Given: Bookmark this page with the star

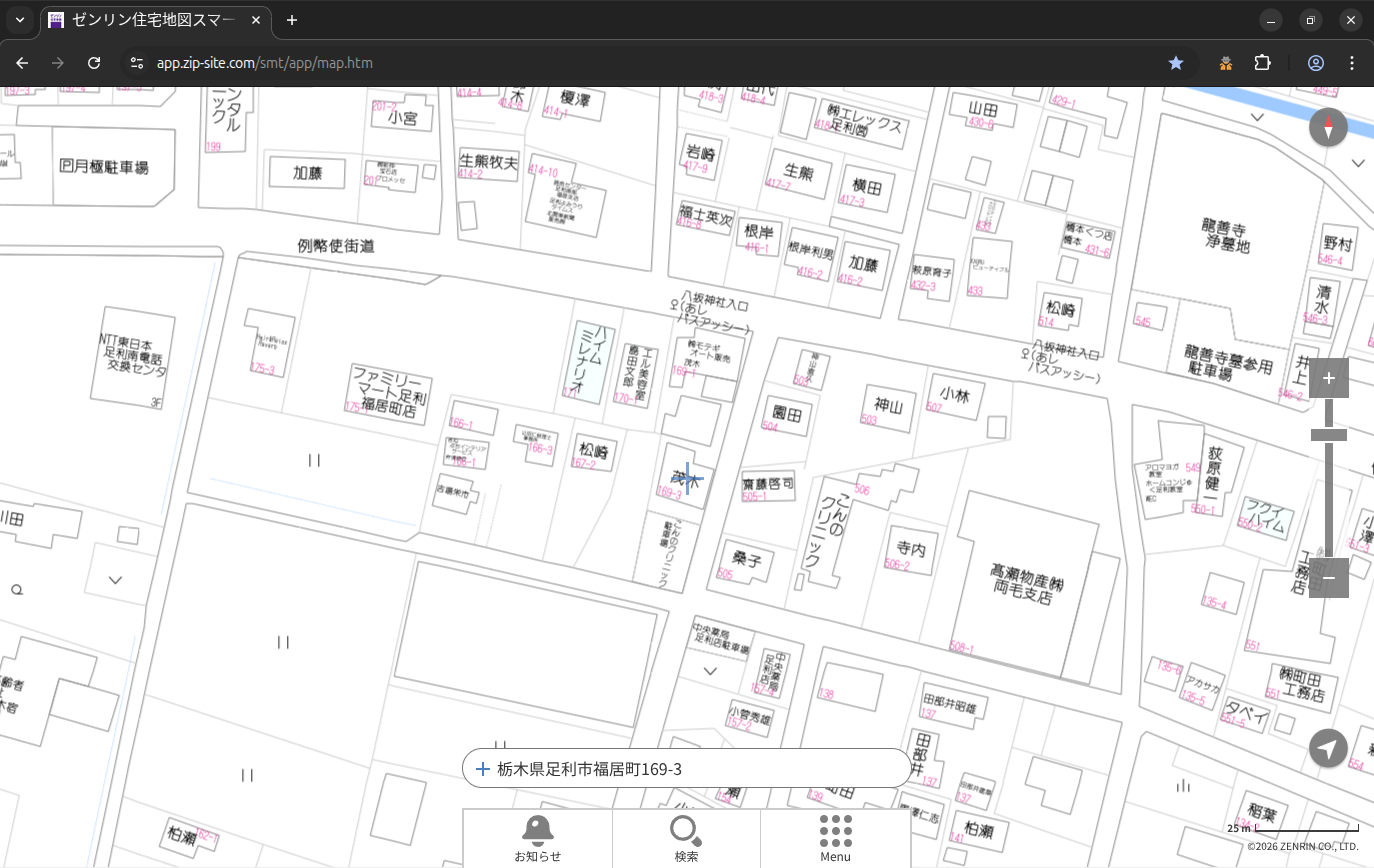Looking at the screenshot, I should [1176, 63].
